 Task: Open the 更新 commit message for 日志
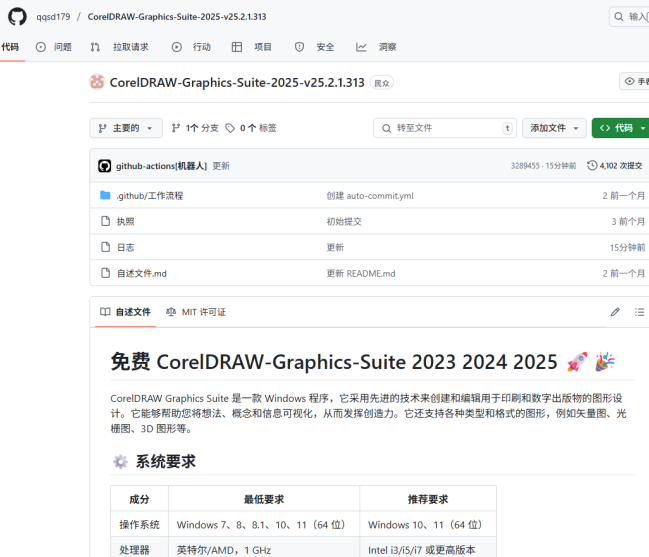point(335,247)
